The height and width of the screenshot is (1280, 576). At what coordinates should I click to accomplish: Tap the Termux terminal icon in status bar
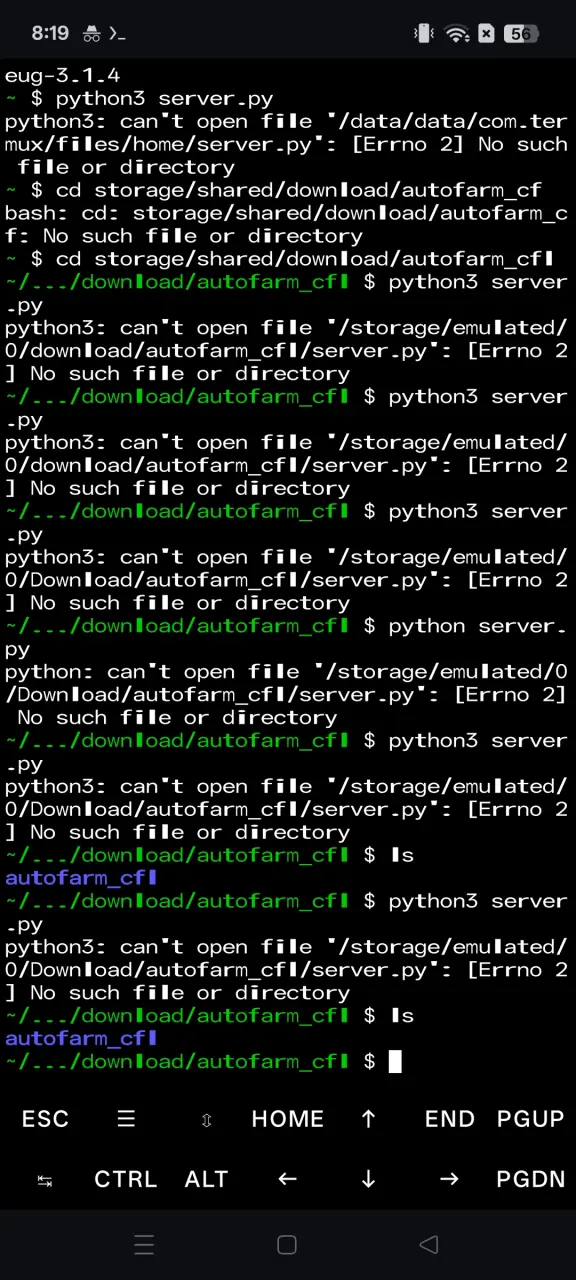pyautogui.click(x=117, y=34)
